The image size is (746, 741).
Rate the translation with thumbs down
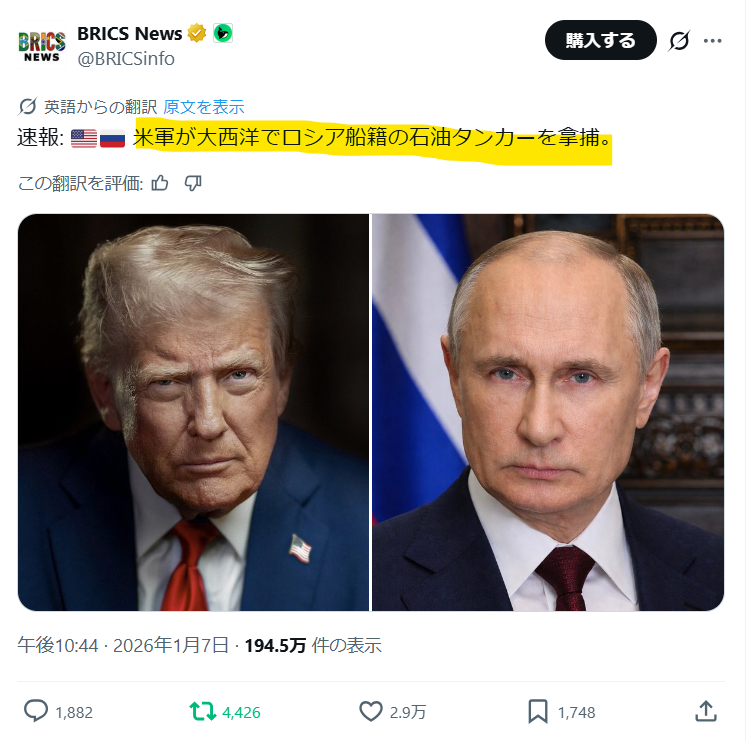(193, 183)
